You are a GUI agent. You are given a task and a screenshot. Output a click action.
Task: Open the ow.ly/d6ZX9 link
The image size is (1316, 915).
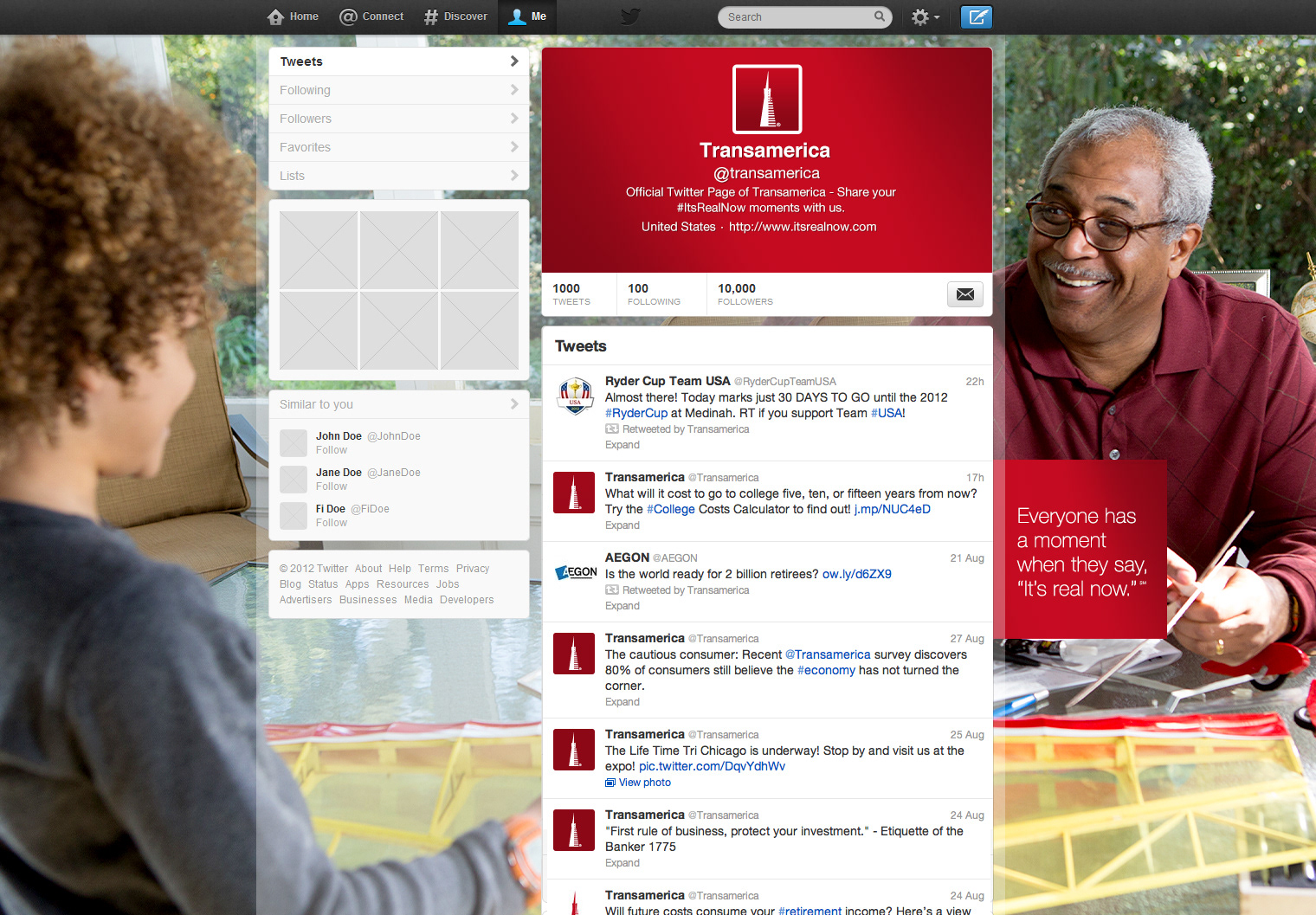coord(857,574)
